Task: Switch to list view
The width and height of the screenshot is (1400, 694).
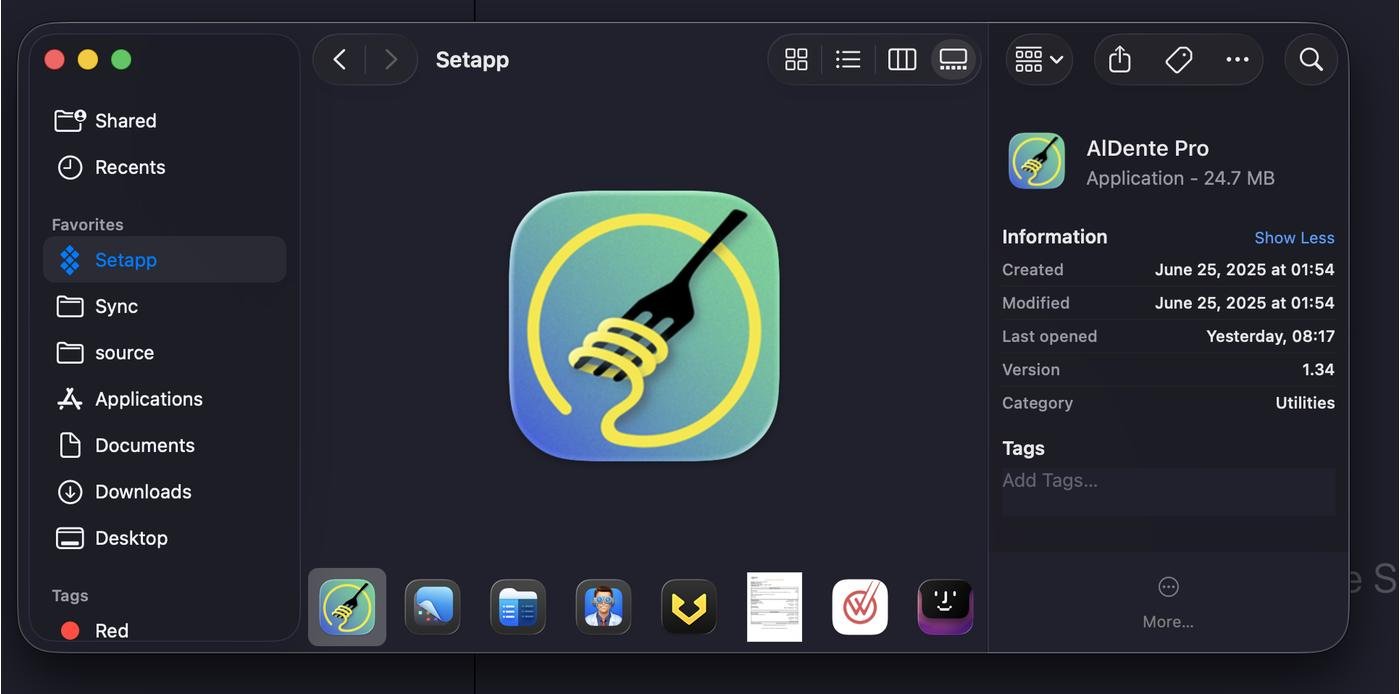Action: pos(848,60)
